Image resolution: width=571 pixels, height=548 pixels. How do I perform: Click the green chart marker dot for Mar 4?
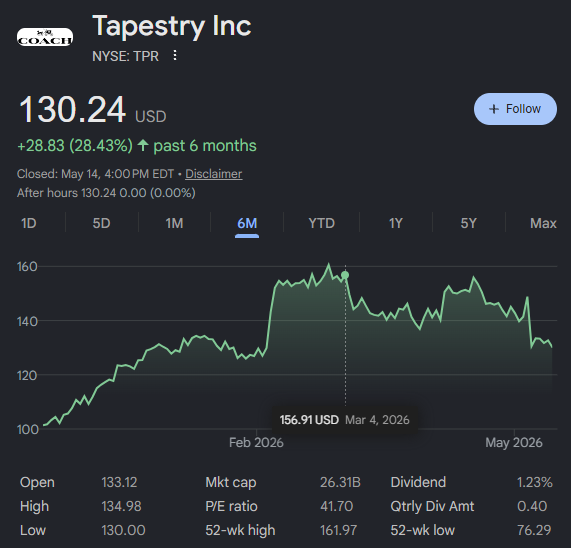345,275
